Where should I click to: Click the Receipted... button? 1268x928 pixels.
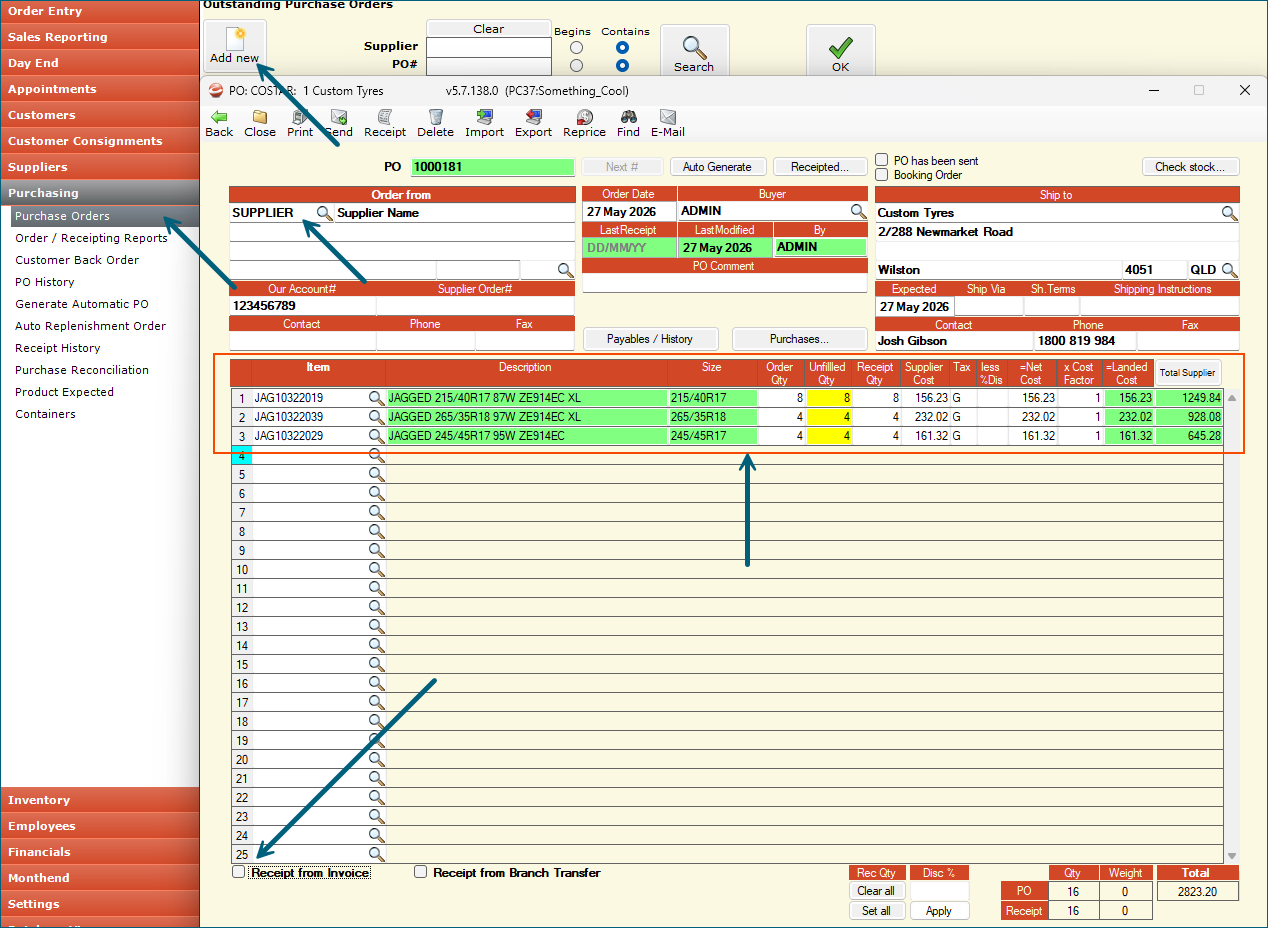coord(820,167)
